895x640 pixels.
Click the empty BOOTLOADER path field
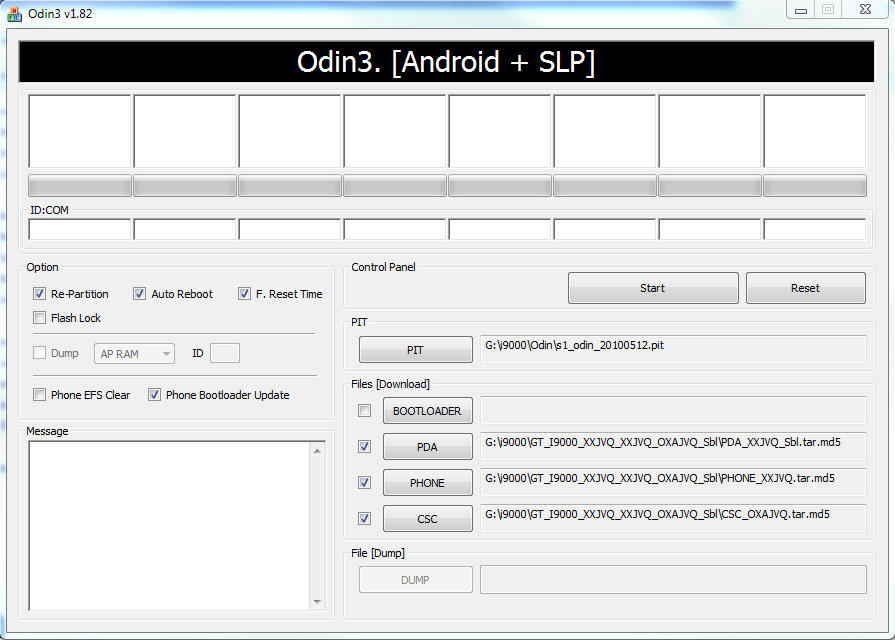pos(674,410)
